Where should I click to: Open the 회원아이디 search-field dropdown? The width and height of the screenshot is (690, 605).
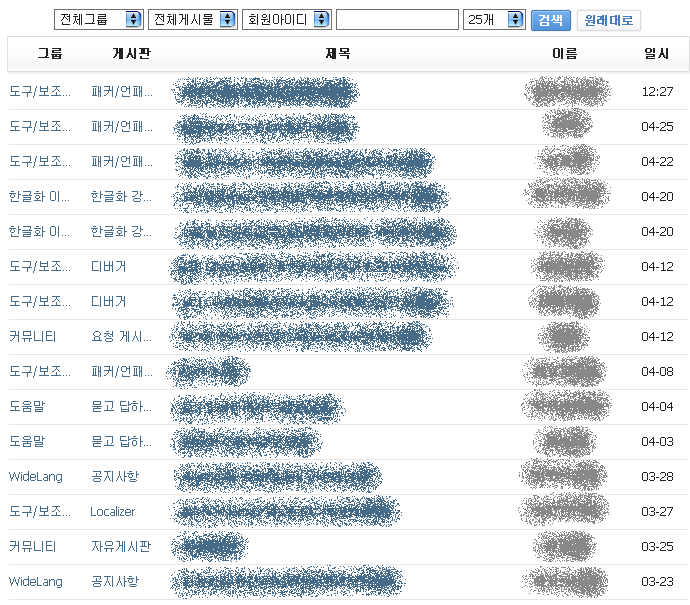point(286,19)
